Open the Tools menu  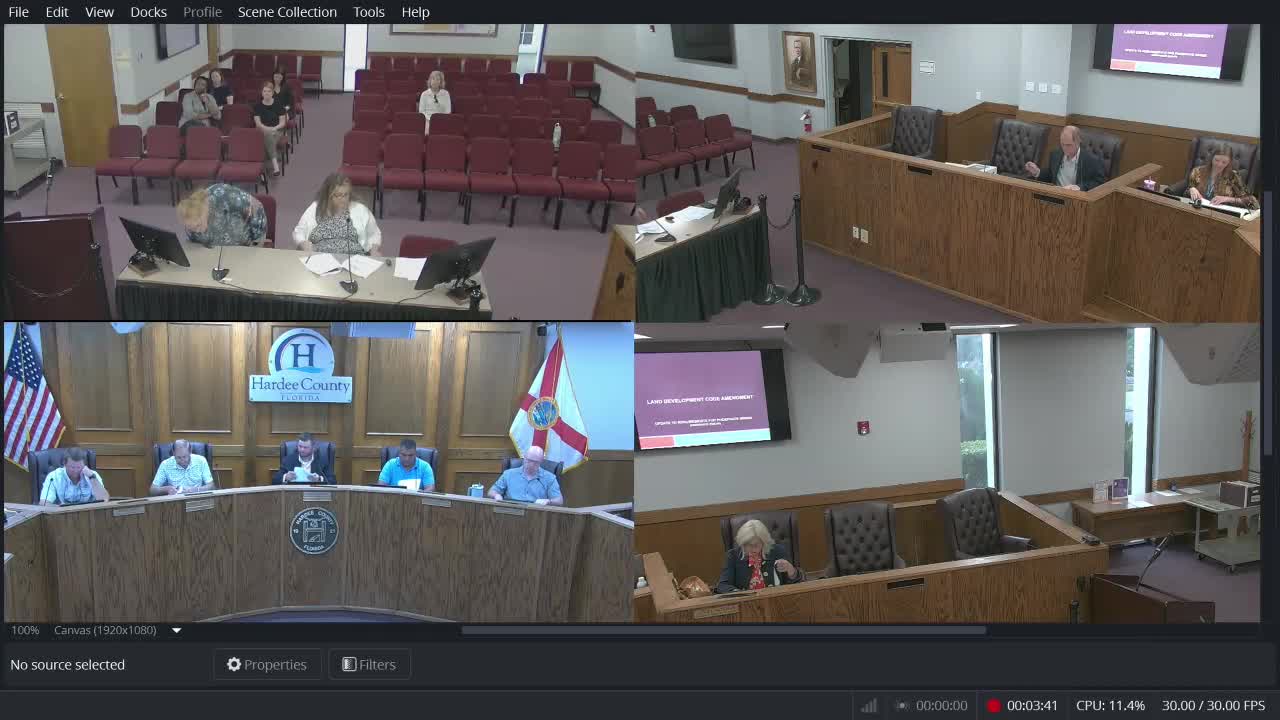(x=368, y=11)
